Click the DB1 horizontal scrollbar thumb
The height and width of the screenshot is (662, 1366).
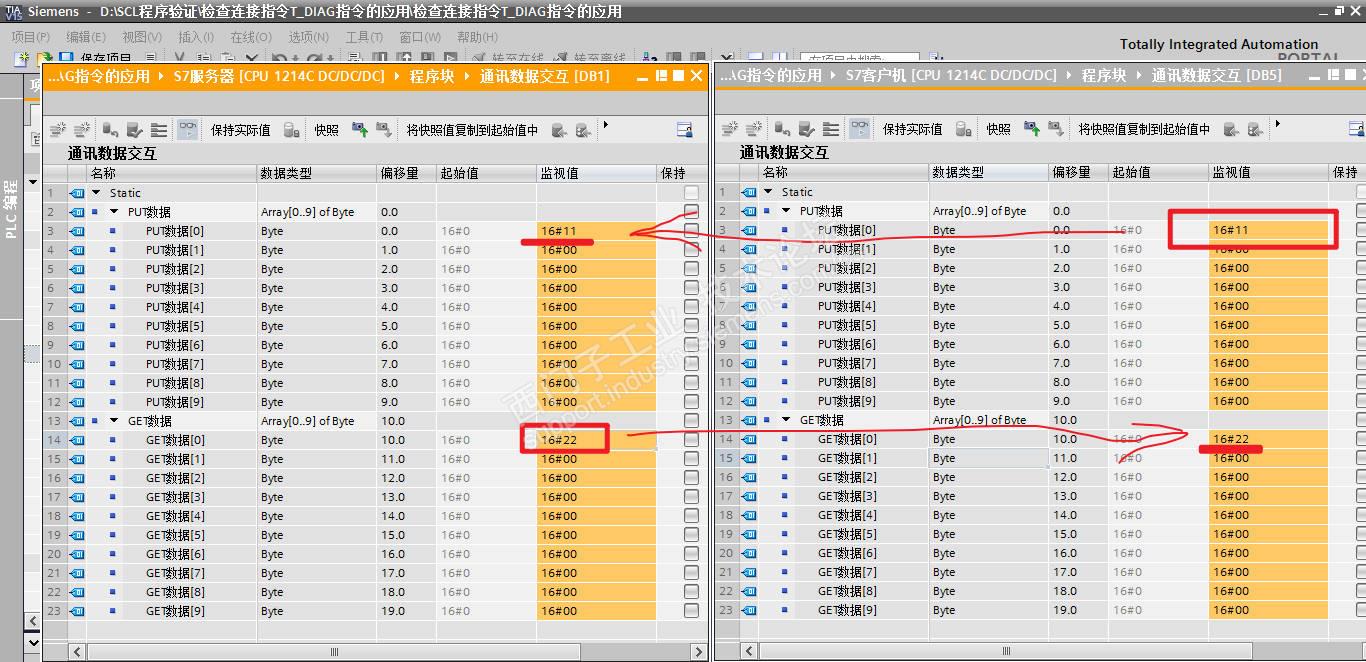point(335,651)
